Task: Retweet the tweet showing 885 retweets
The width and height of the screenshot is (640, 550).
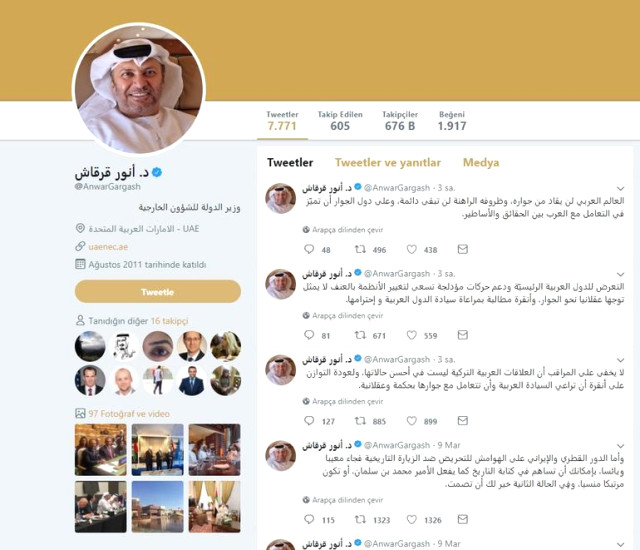Action: (360, 420)
